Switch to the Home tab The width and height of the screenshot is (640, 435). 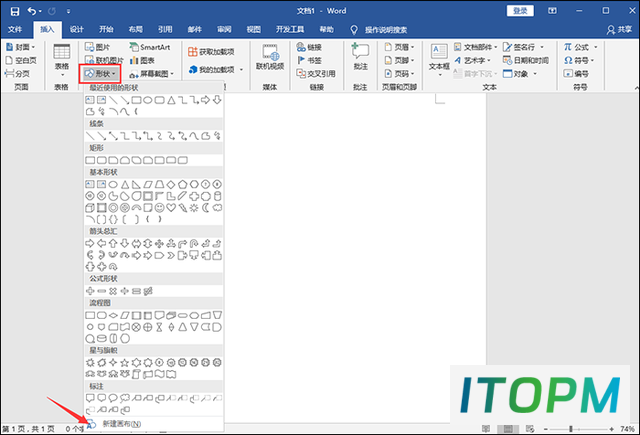(106, 29)
